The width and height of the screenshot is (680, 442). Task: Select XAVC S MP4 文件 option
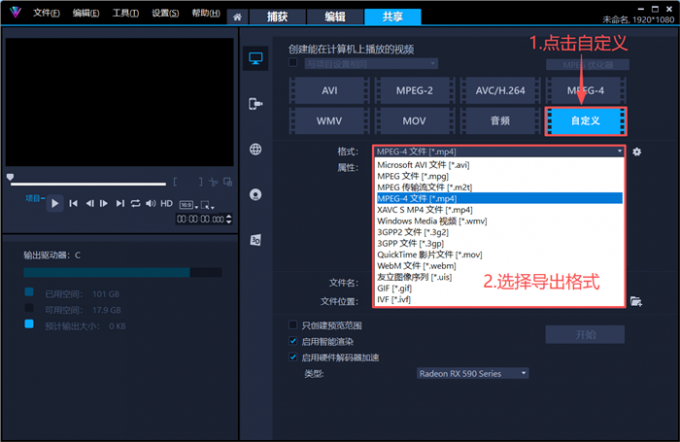(x=499, y=210)
